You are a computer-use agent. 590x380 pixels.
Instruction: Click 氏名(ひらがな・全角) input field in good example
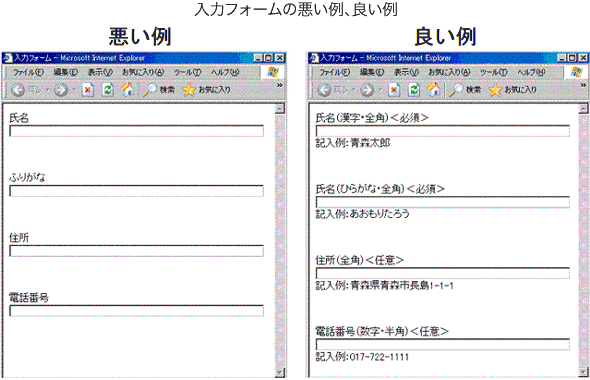coord(442,202)
